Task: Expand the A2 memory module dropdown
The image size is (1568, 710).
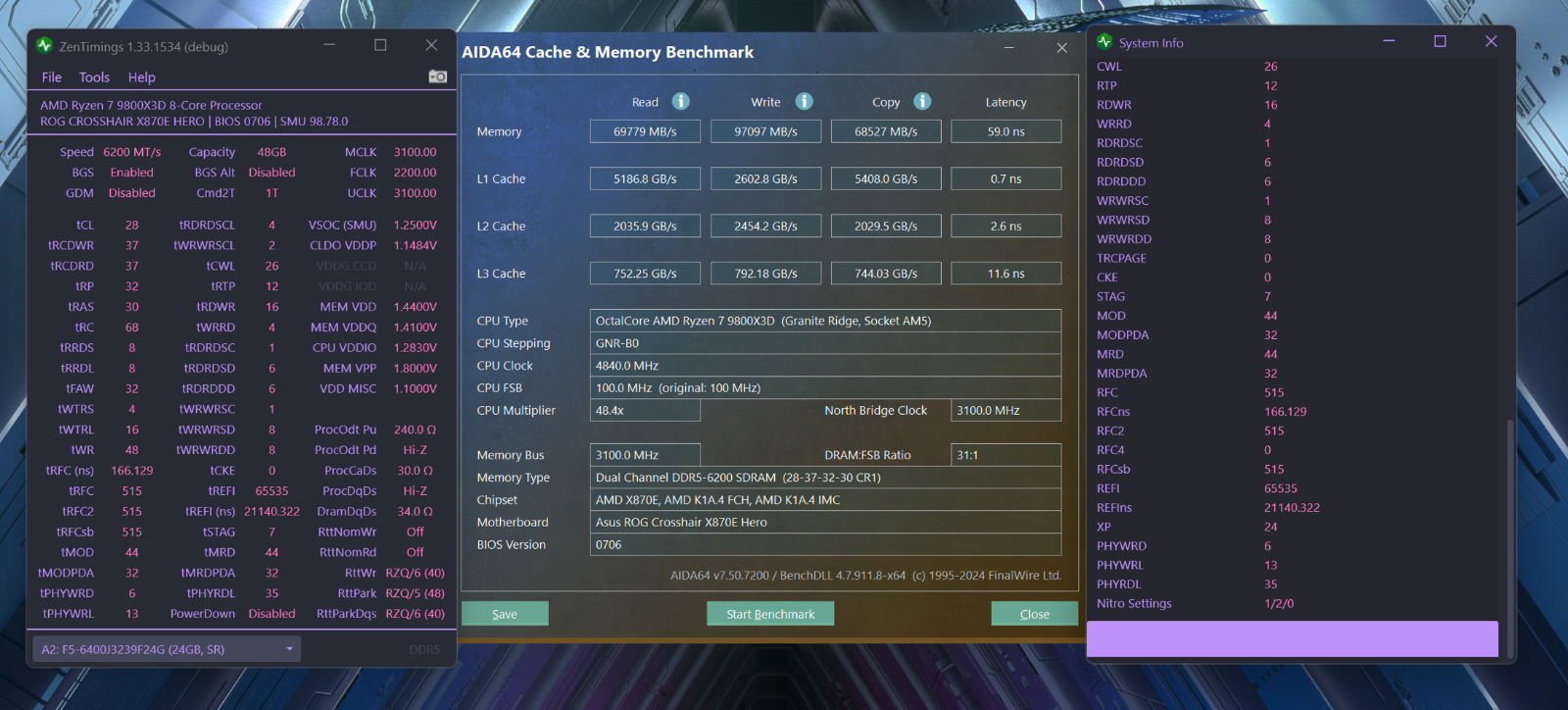Action: 167,649
